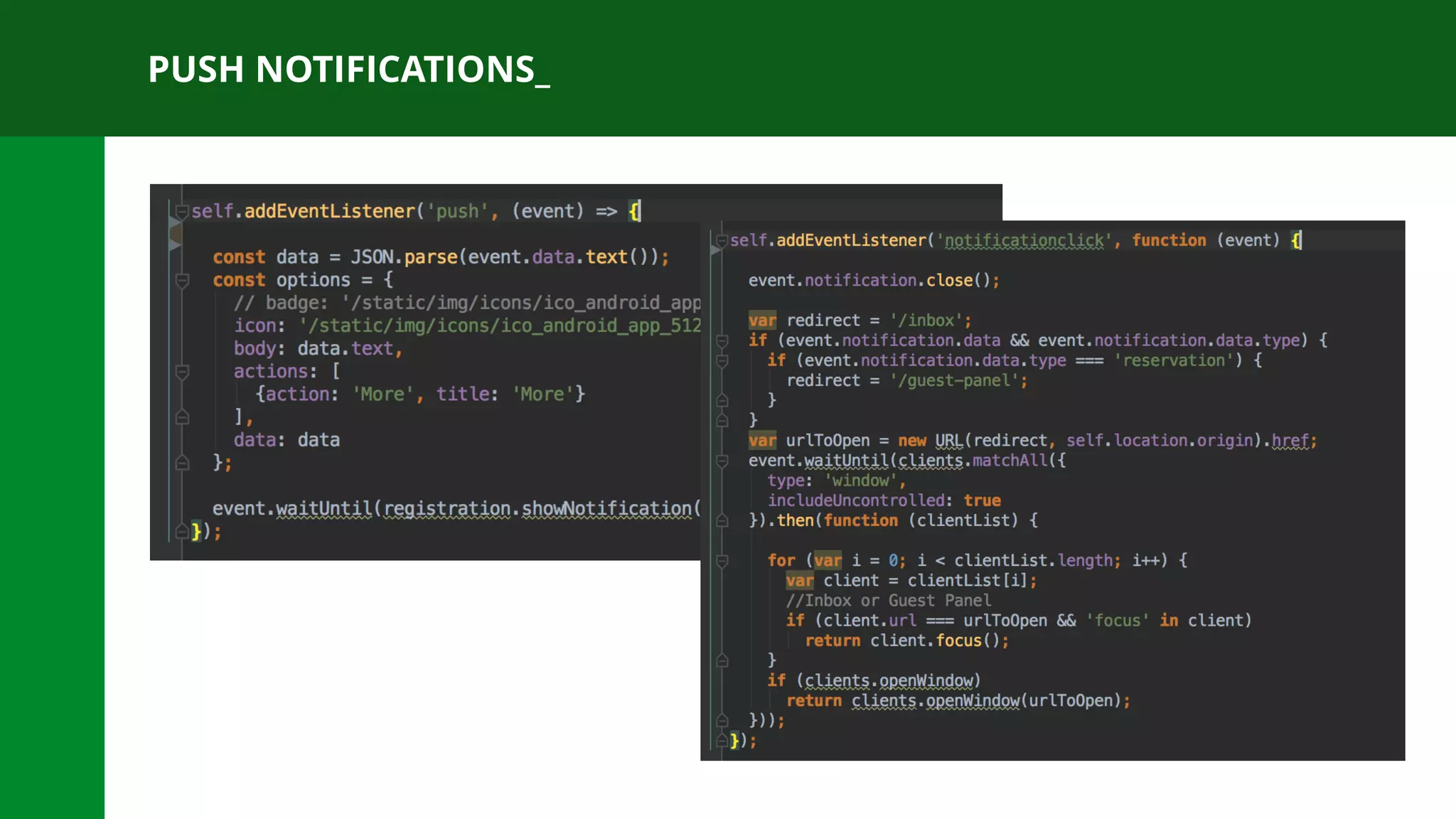Collapse fold at 'event.waitUntil(clients.matchAll' line
Image resolution: width=1456 pixels, height=819 pixels.
[722, 461]
